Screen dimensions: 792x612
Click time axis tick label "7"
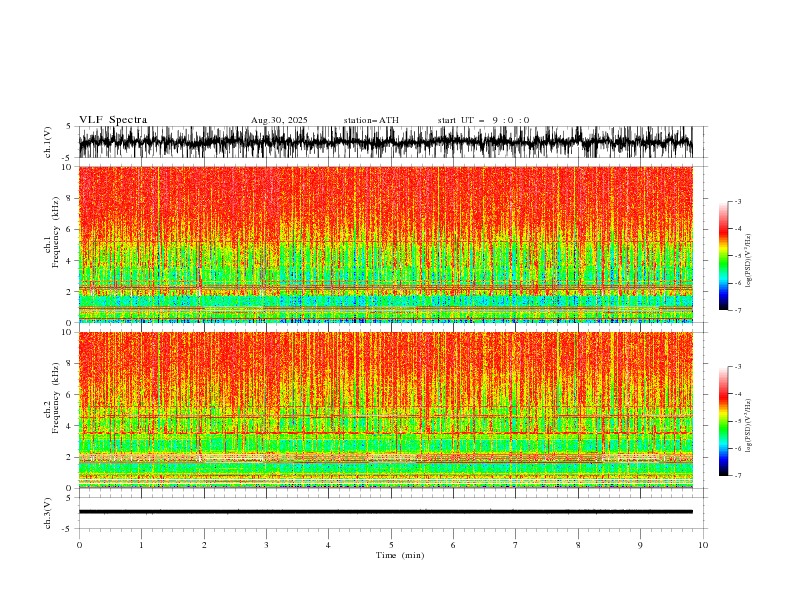(516, 545)
